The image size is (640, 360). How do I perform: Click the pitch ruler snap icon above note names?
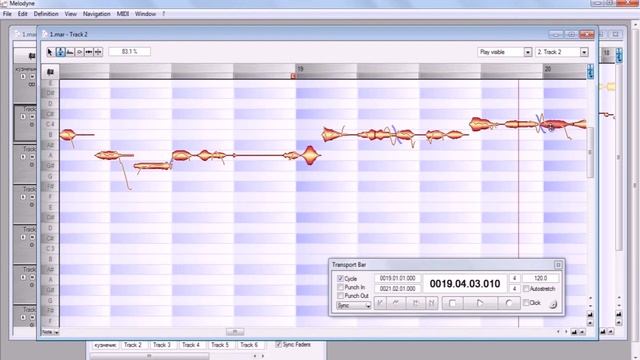tap(50, 72)
